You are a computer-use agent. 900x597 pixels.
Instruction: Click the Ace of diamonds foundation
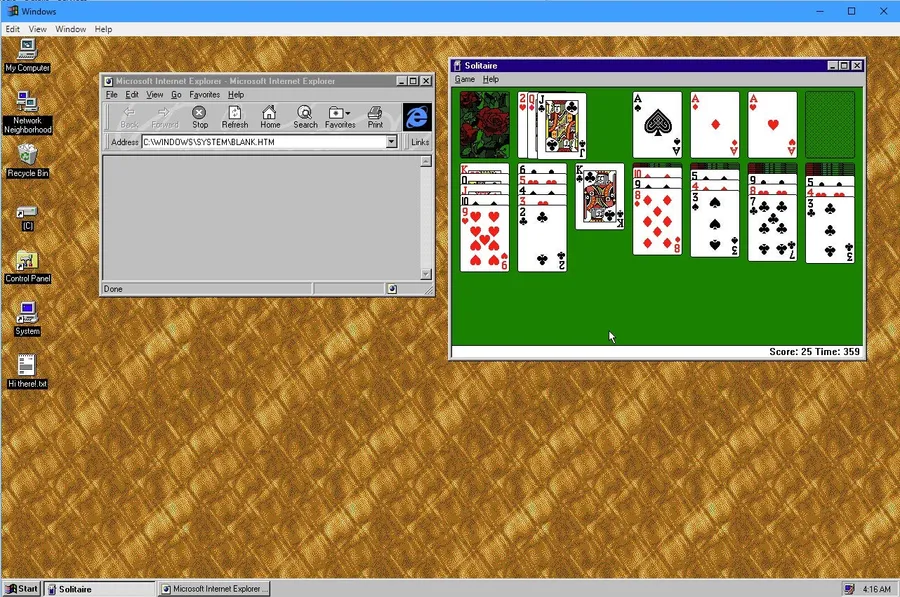pos(715,125)
